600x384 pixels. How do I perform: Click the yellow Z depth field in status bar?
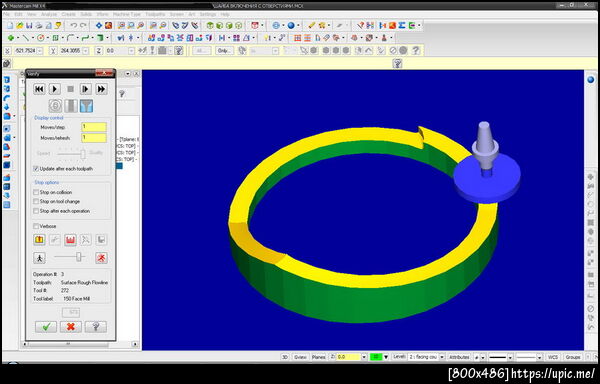coord(348,357)
